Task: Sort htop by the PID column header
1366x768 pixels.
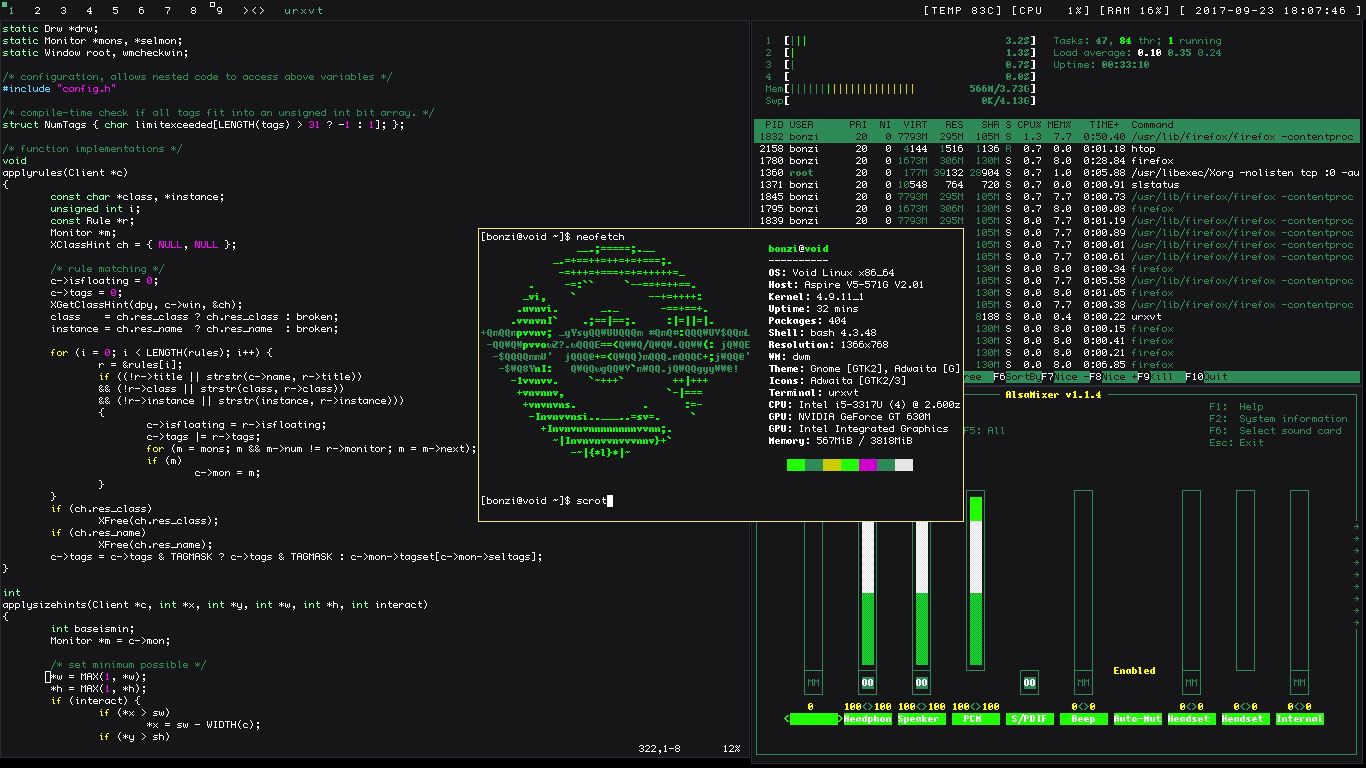Action: click(773, 125)
